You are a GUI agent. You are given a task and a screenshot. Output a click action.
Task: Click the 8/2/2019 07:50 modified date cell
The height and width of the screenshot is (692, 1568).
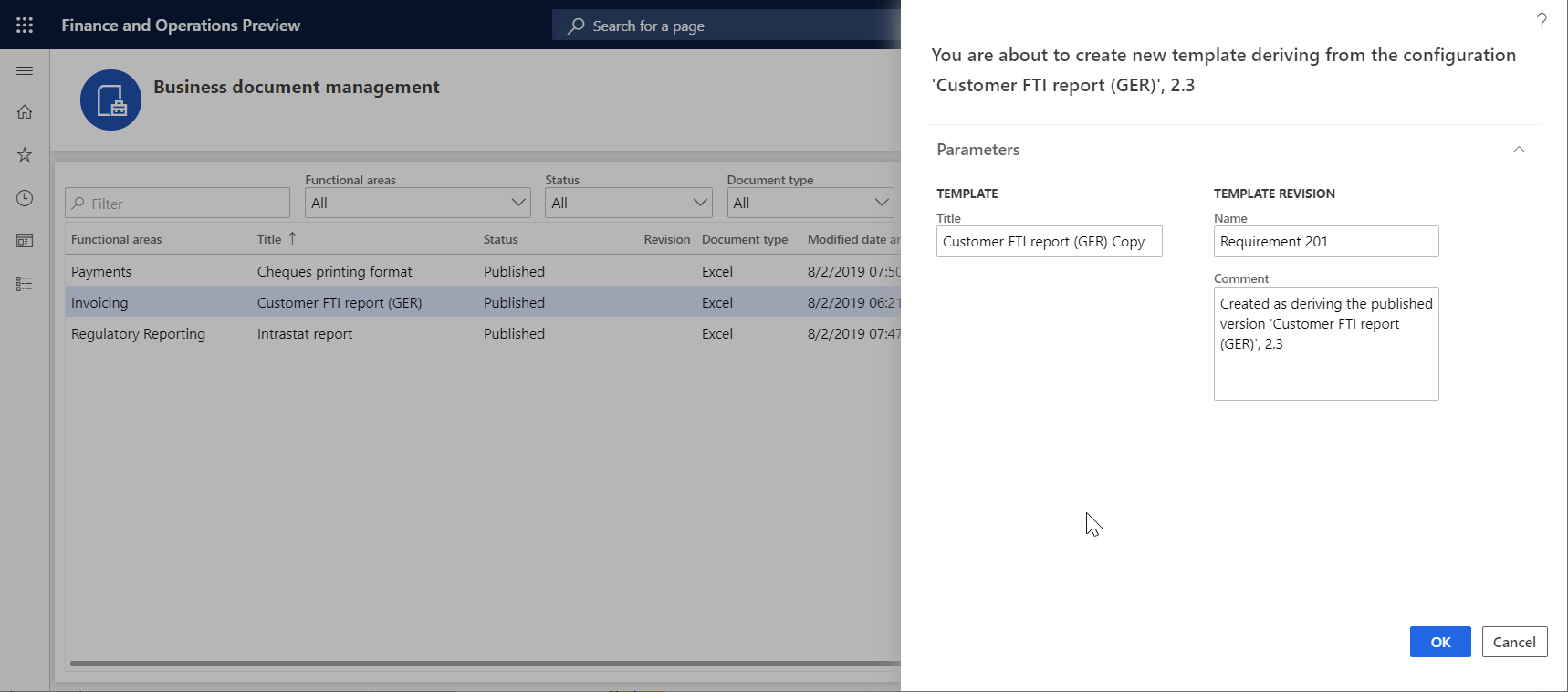[x=853, y=271]
